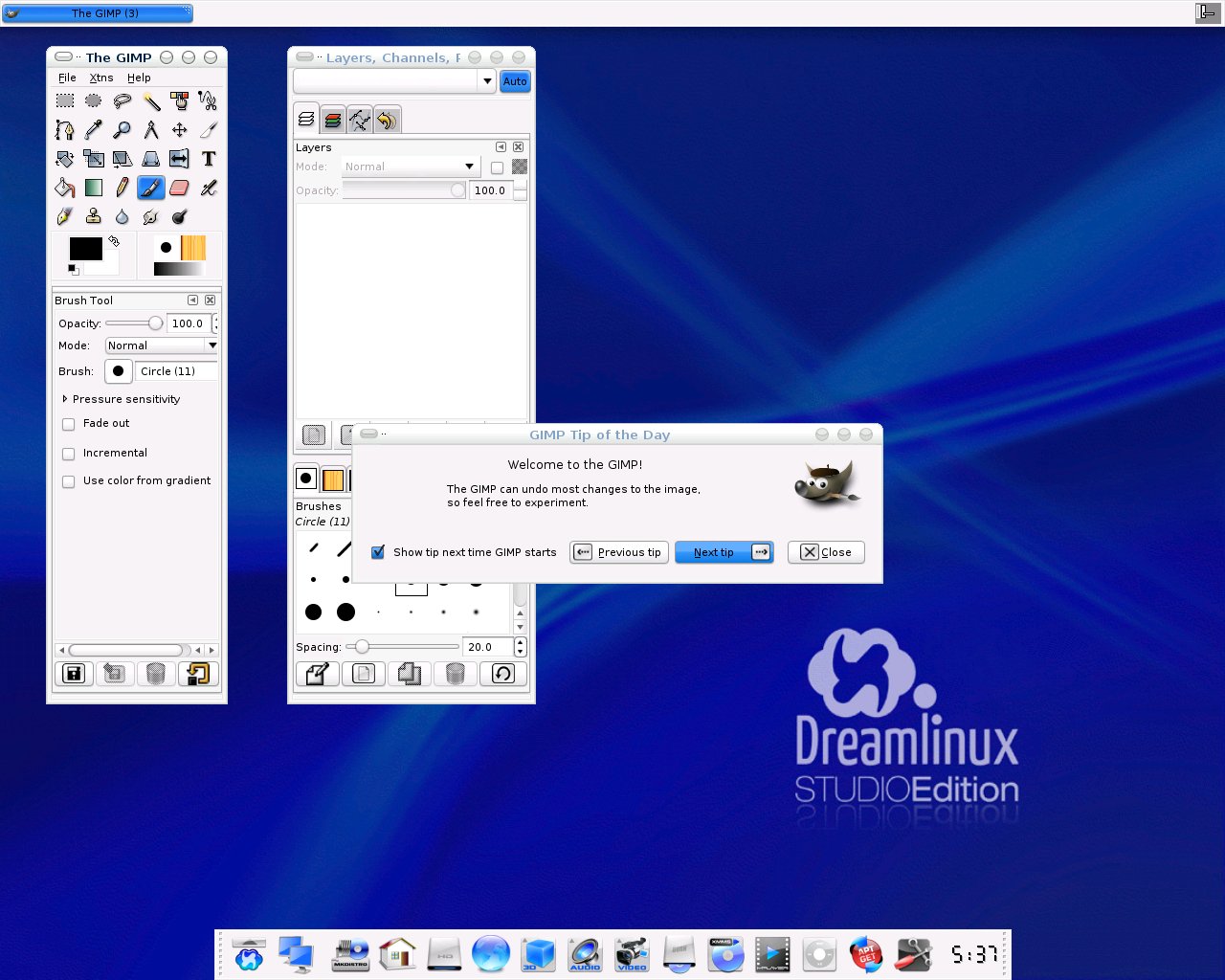1225x980 pixels.
Task: Open the Help menu in the toolbox
Action: click(139, 78)
